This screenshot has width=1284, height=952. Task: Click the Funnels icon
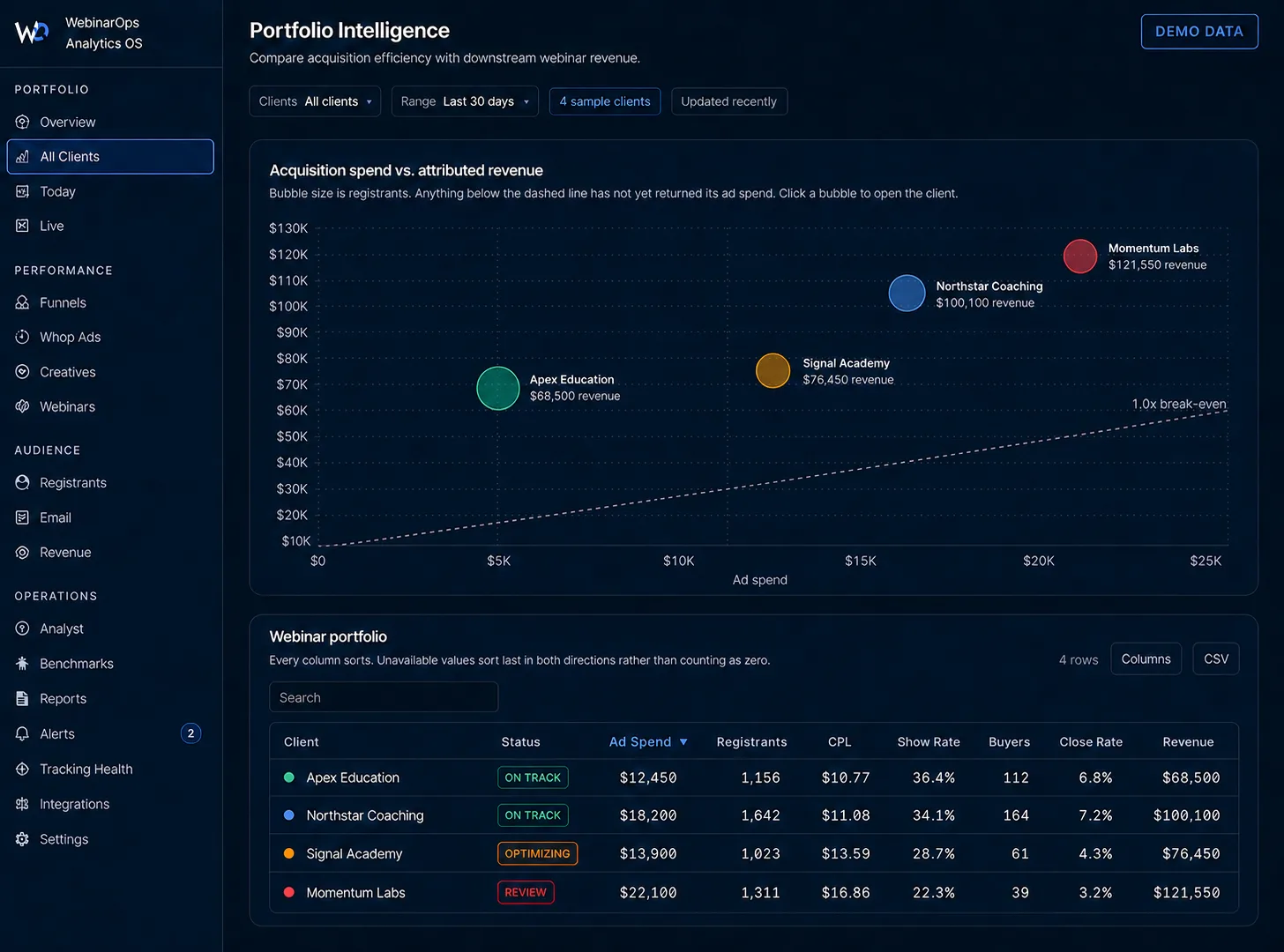tap(23, 302)
